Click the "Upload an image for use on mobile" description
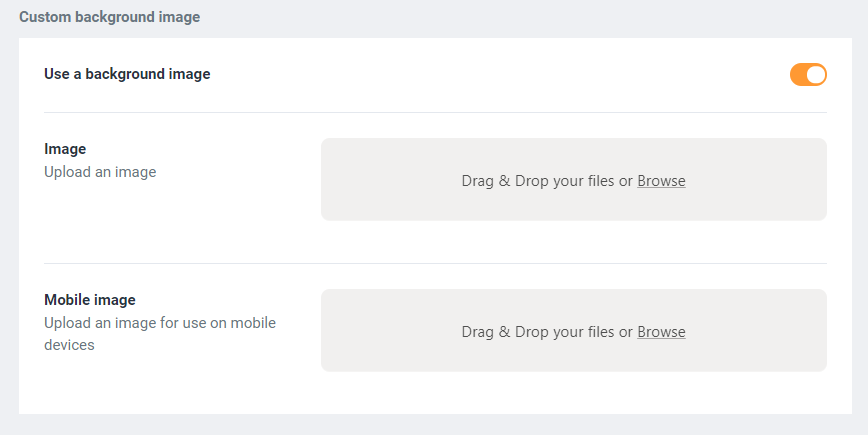 pyautogui.click(x=160, y=323)
